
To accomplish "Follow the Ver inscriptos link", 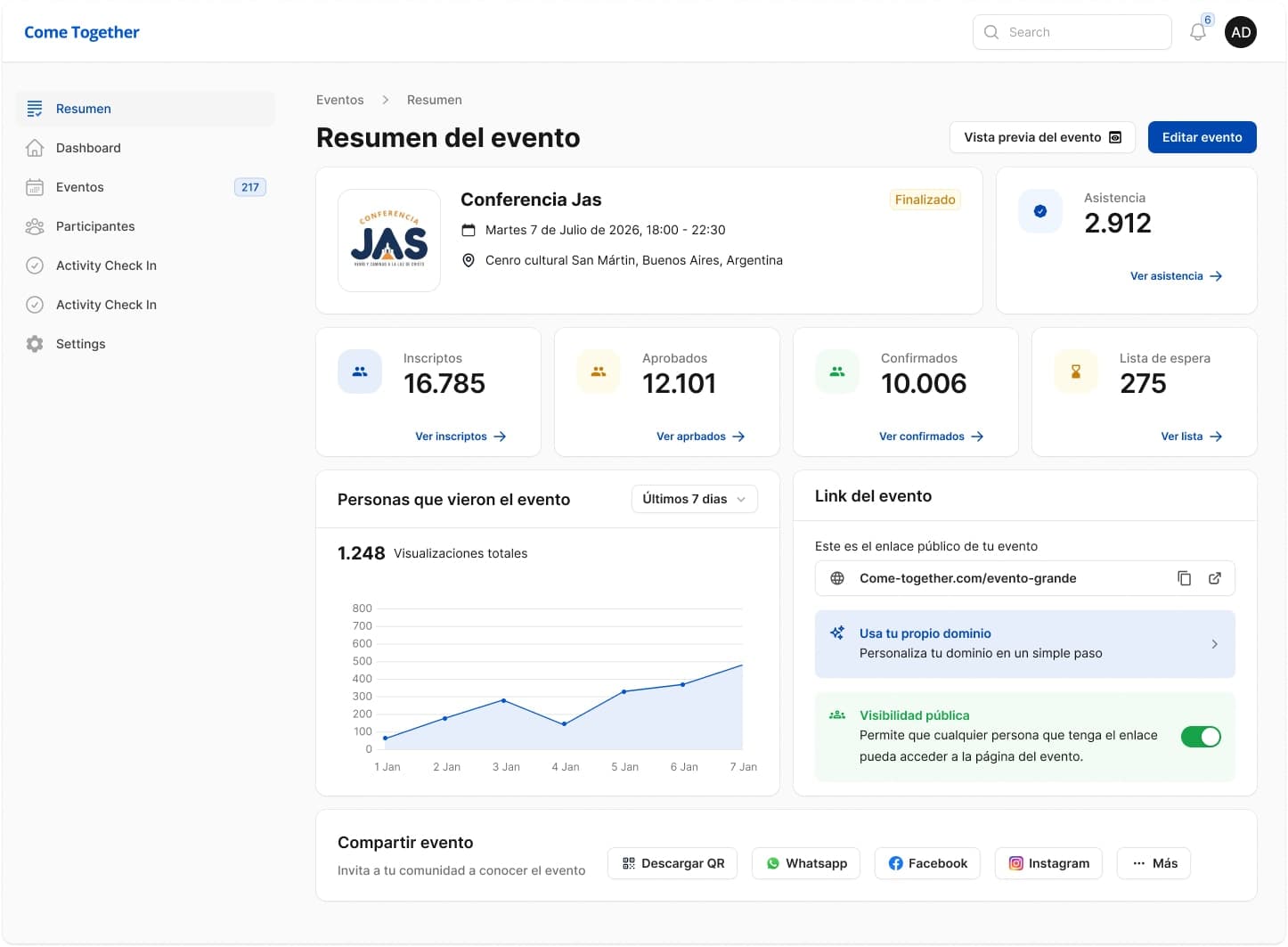I will point(461,437).
